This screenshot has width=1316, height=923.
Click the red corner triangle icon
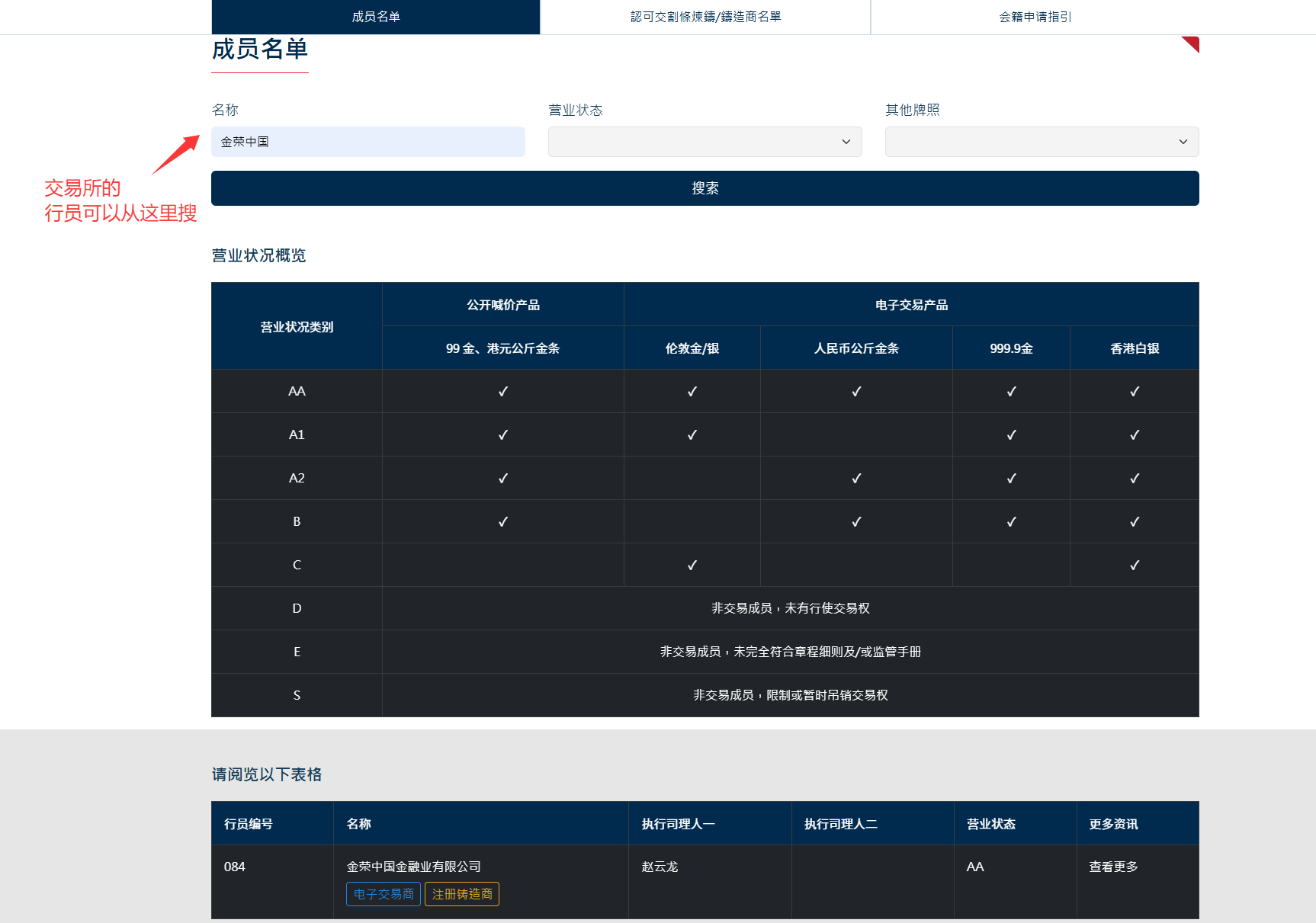coord(1192,43)
